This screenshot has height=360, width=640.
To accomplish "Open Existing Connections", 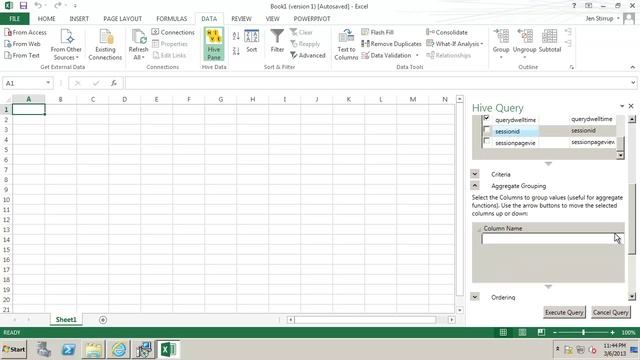I will (x=105, y=44).
